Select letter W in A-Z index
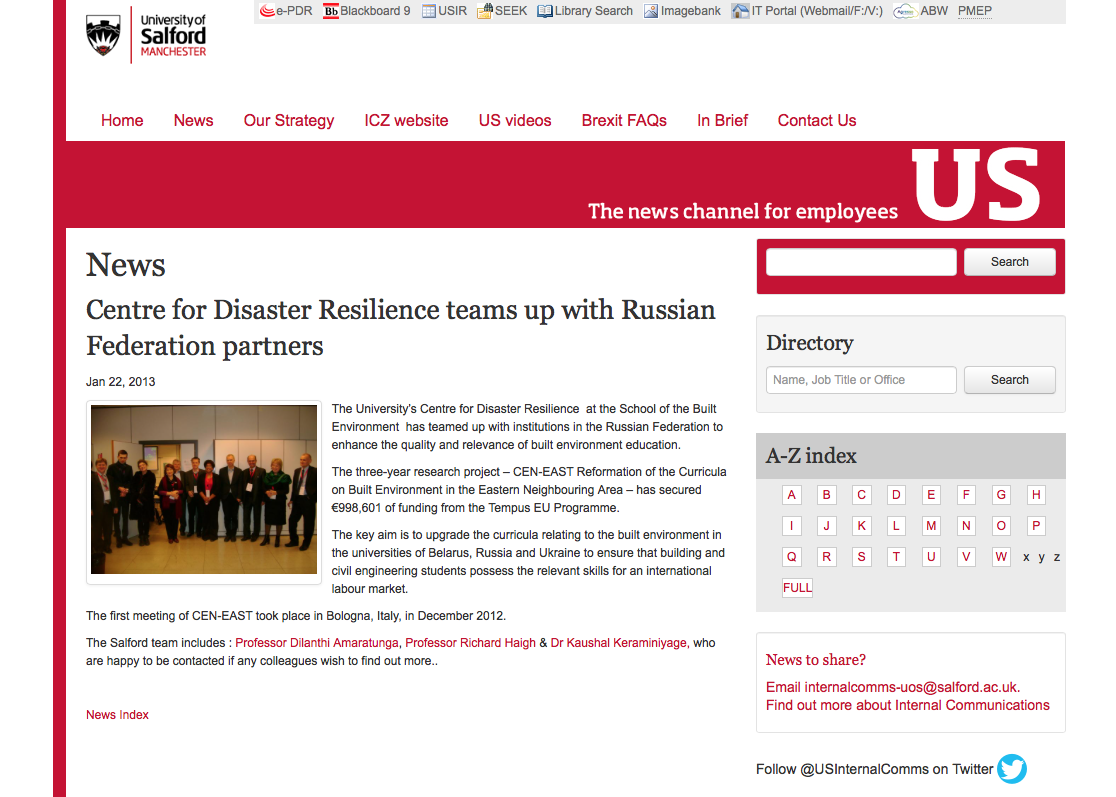The image size is (1116, 797). [1001, 556]
